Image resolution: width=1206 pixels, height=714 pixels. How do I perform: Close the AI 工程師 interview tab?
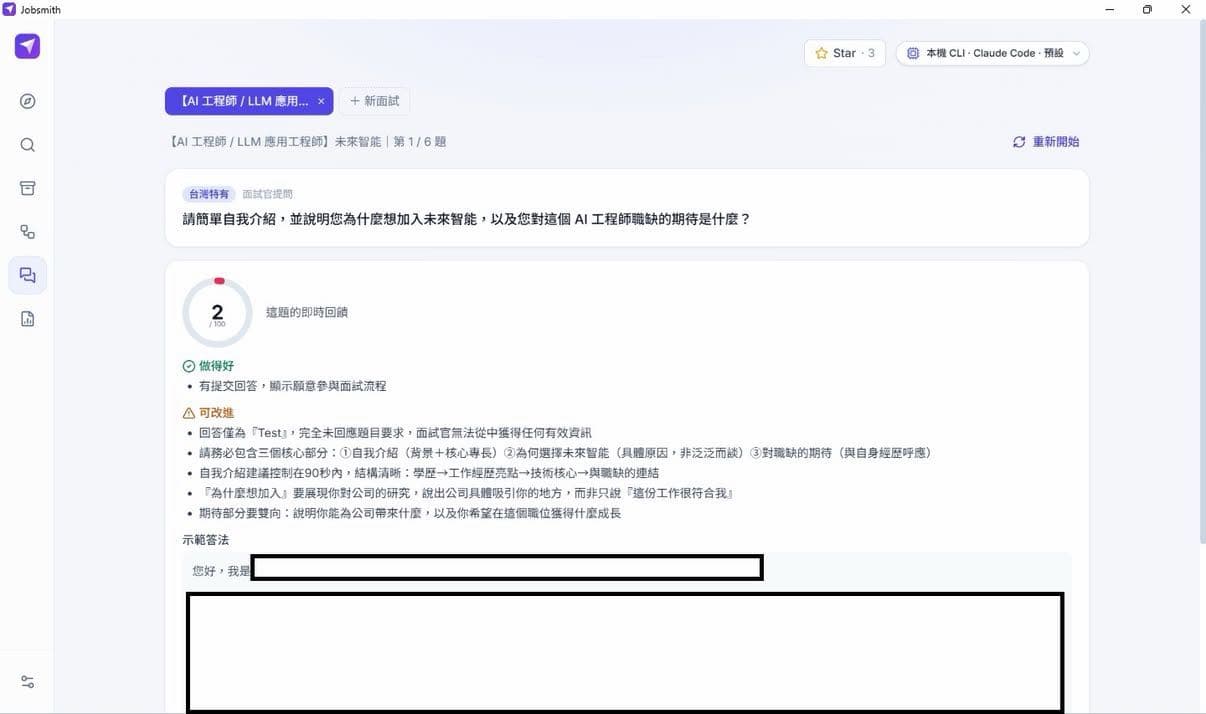click(x=321, y=101)
